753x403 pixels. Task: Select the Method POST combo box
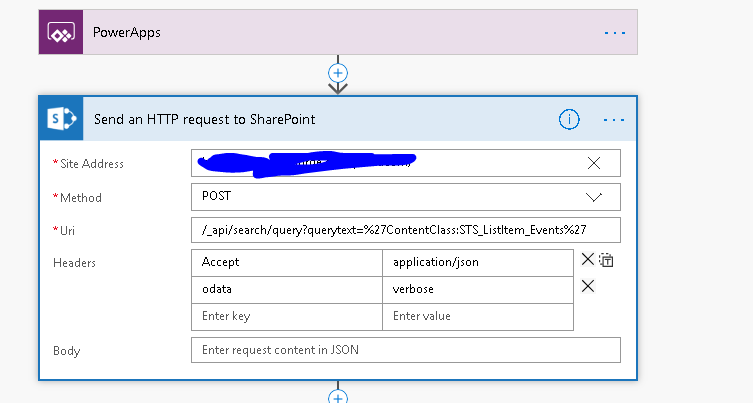(x=406, y=197)
